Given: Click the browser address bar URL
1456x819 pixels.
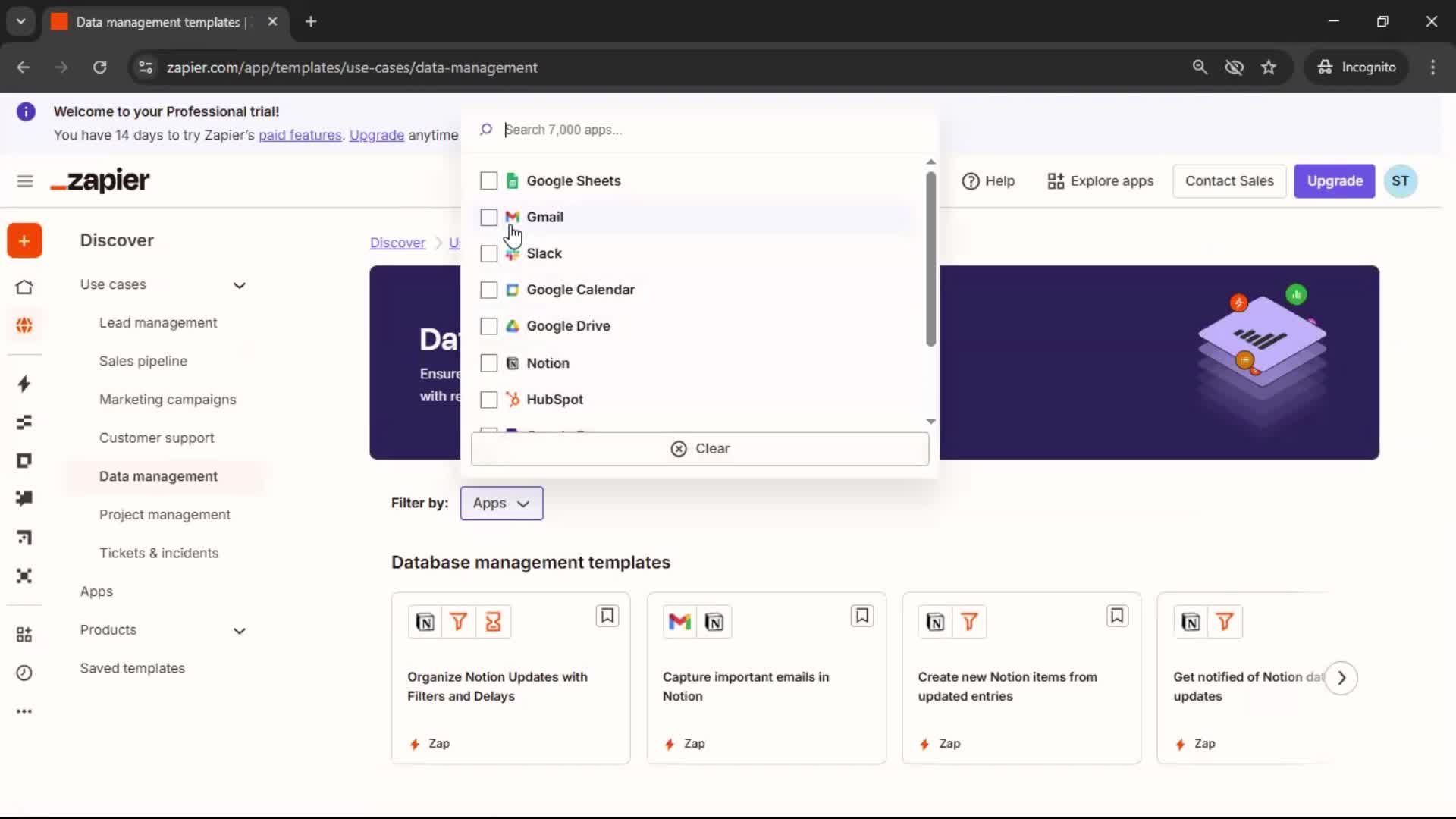Looking at the screenshot, I should 352,67.
